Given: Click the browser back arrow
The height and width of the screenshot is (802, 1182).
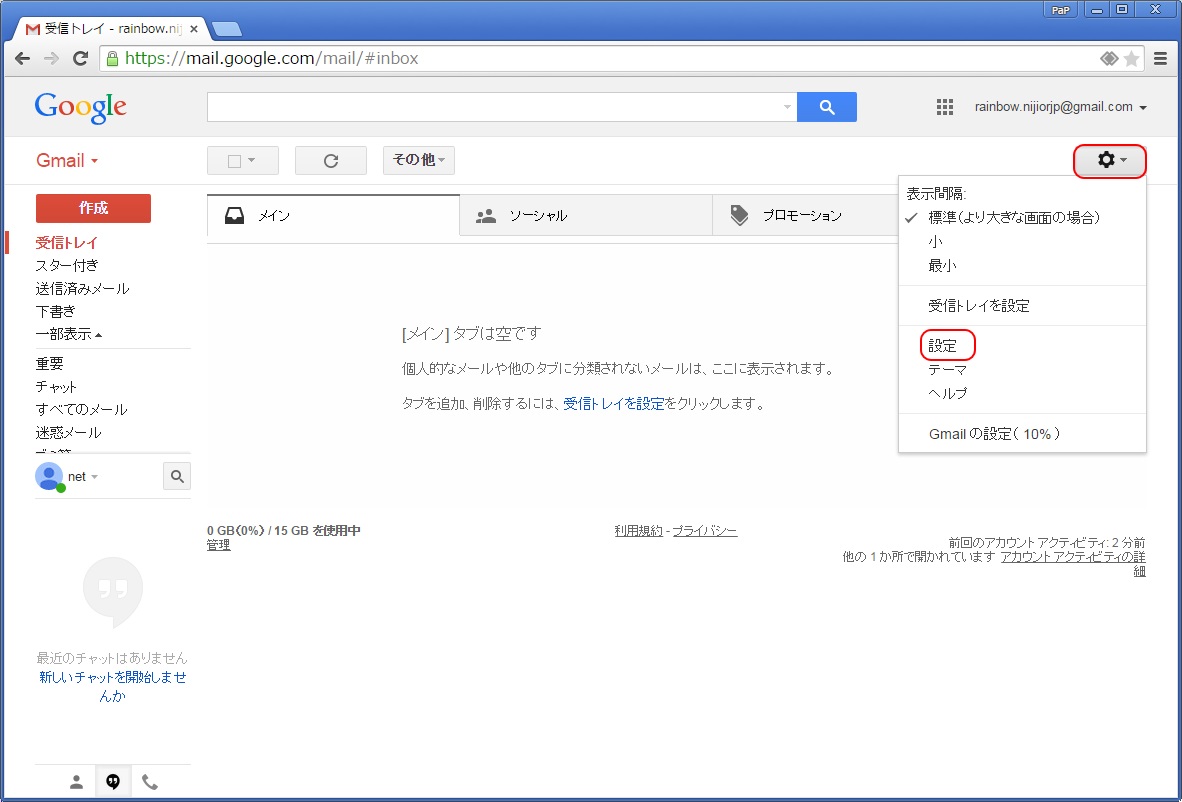Looking at the screenshot, I should 22,59.
